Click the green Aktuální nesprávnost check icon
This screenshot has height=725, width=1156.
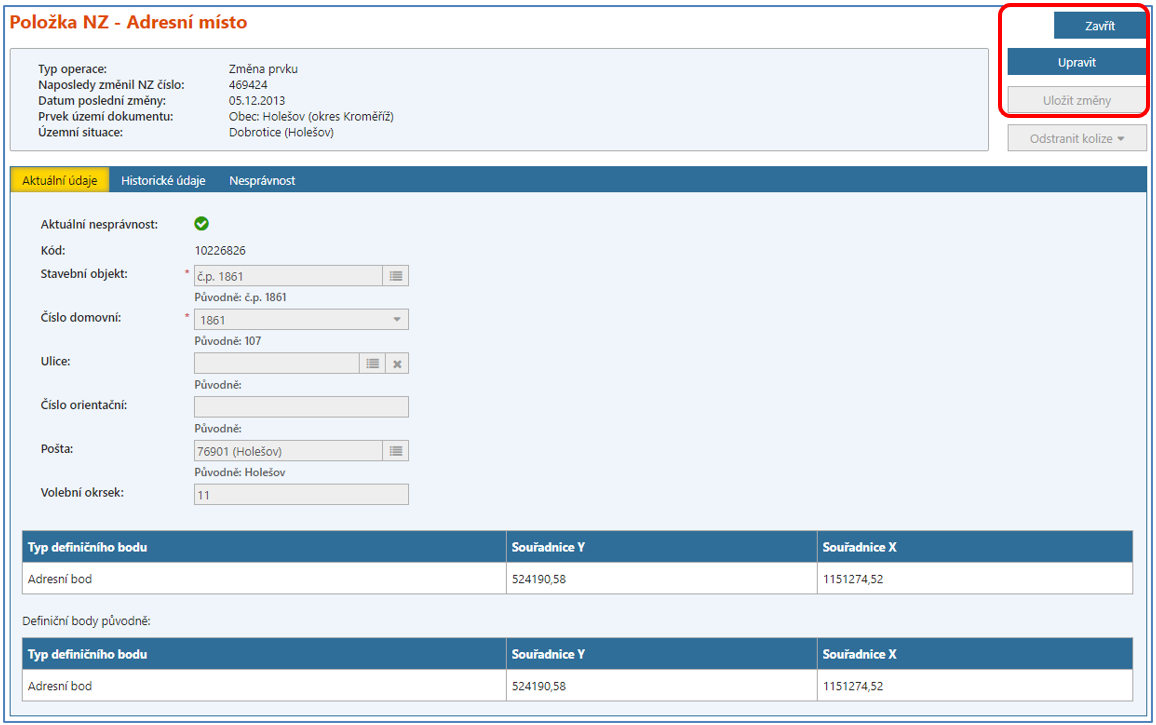click(201, 224)
